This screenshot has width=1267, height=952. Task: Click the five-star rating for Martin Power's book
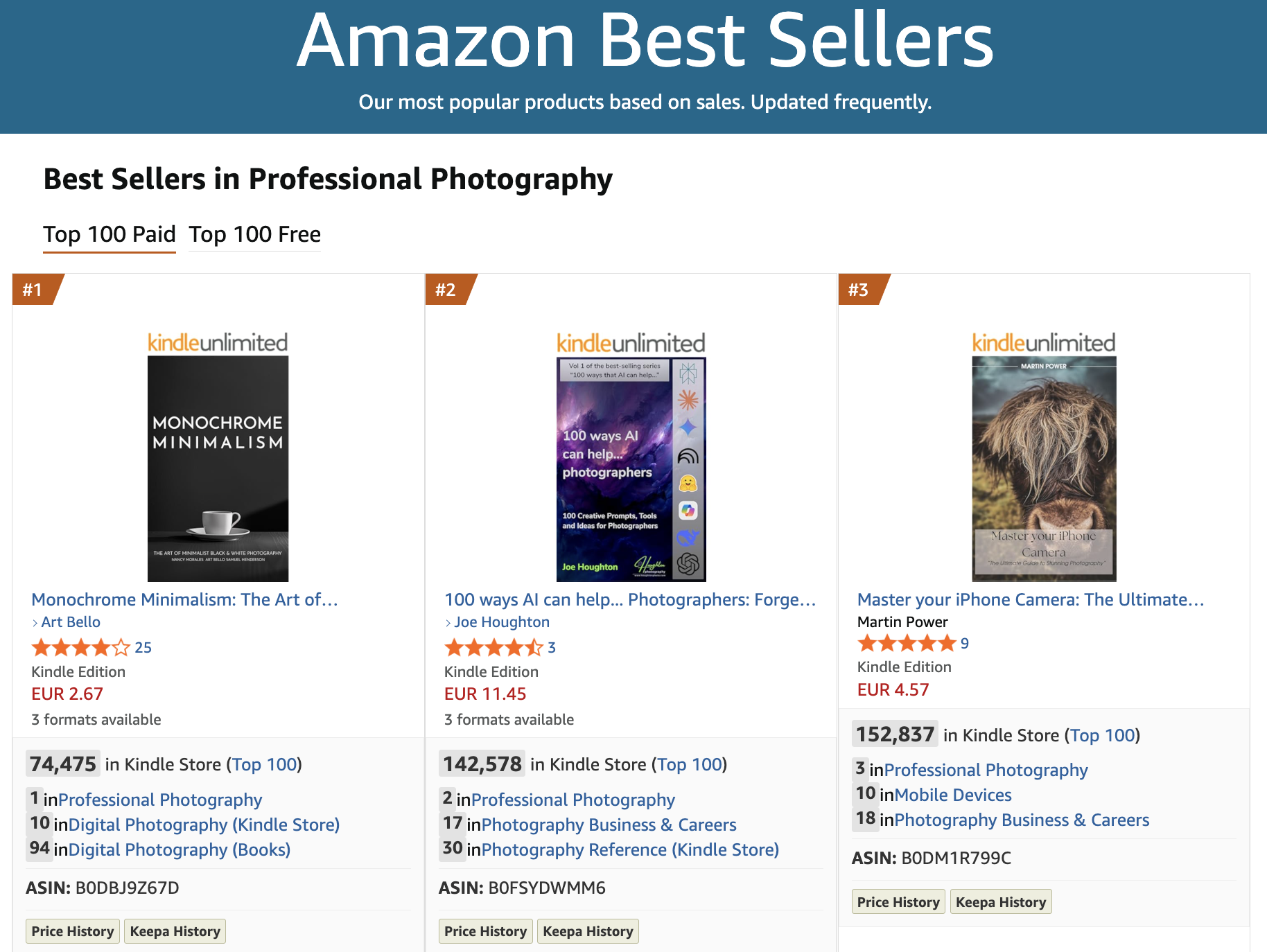(907, 644)
